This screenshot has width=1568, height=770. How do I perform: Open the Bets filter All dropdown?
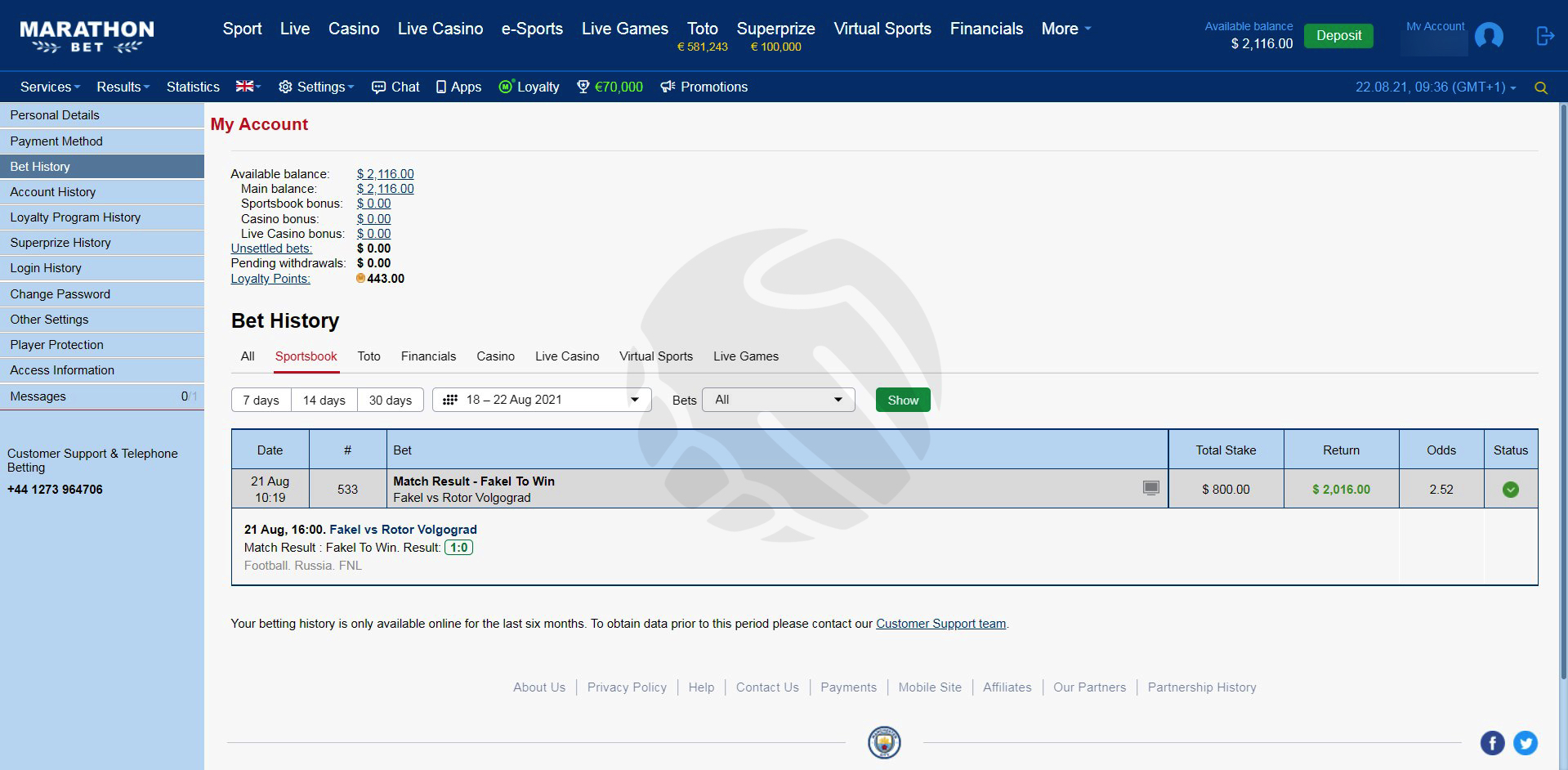[779, 400]
